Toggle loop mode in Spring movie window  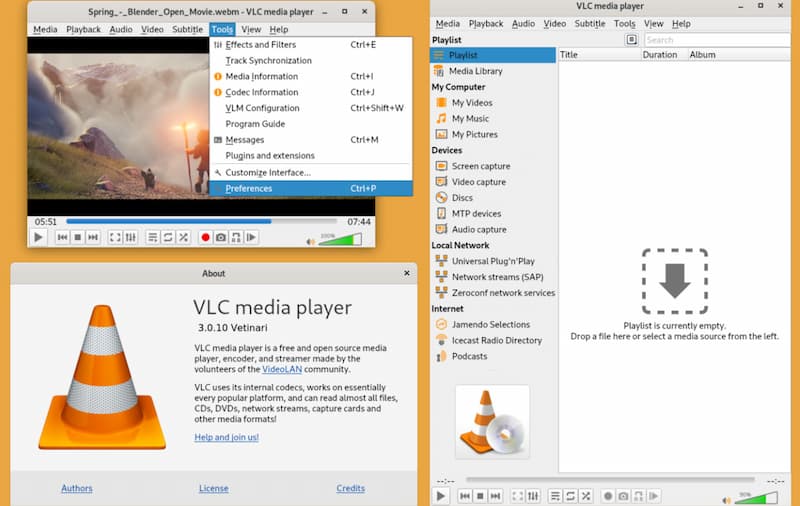(x=168, y=237)
